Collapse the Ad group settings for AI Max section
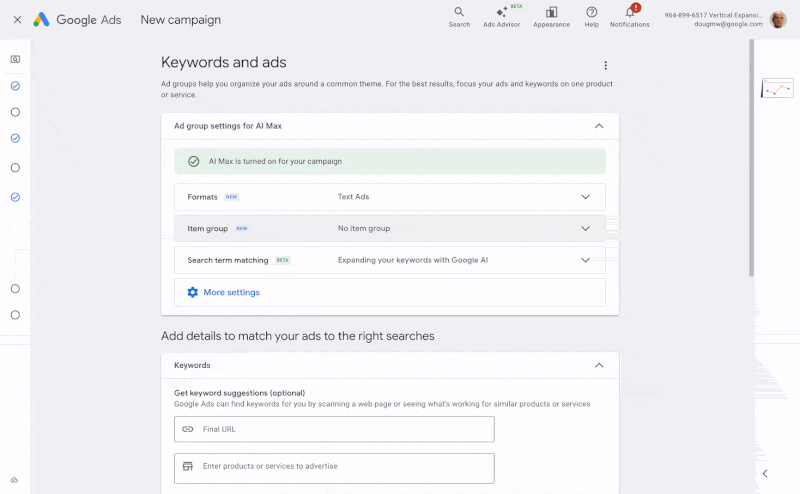This screenshot has width=800, height=494. point(599,126)
